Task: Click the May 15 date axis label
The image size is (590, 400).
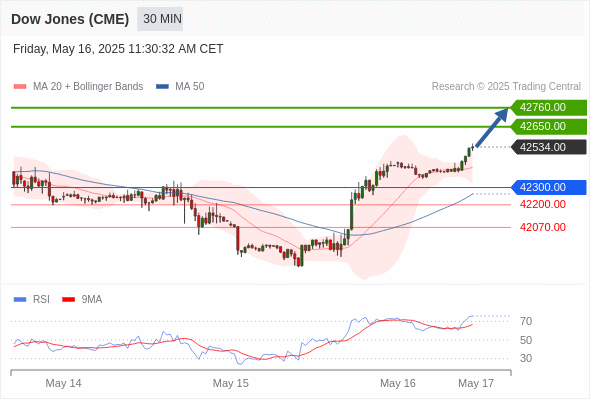Action: click(231, 383)
